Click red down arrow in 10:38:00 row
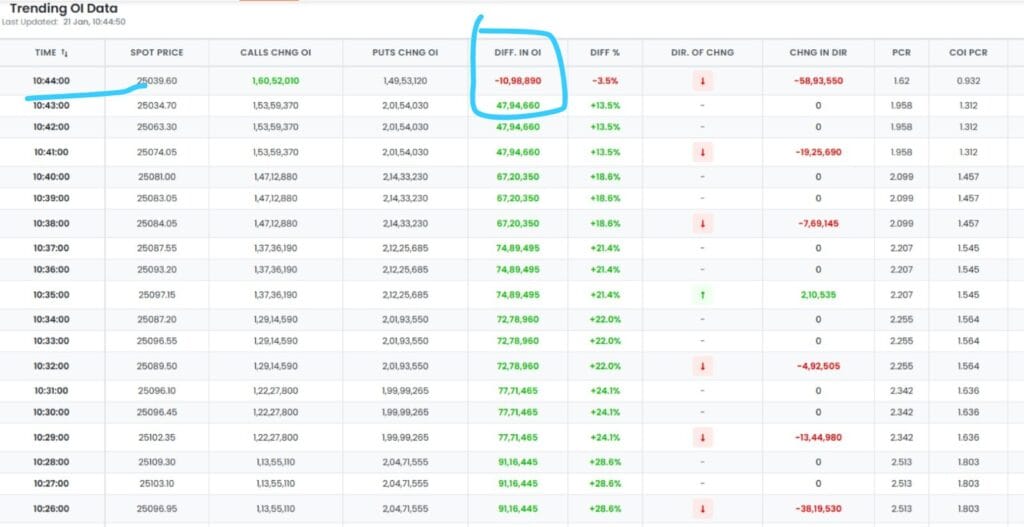This screenshot has height=527, width=1024. pos(702,224)
